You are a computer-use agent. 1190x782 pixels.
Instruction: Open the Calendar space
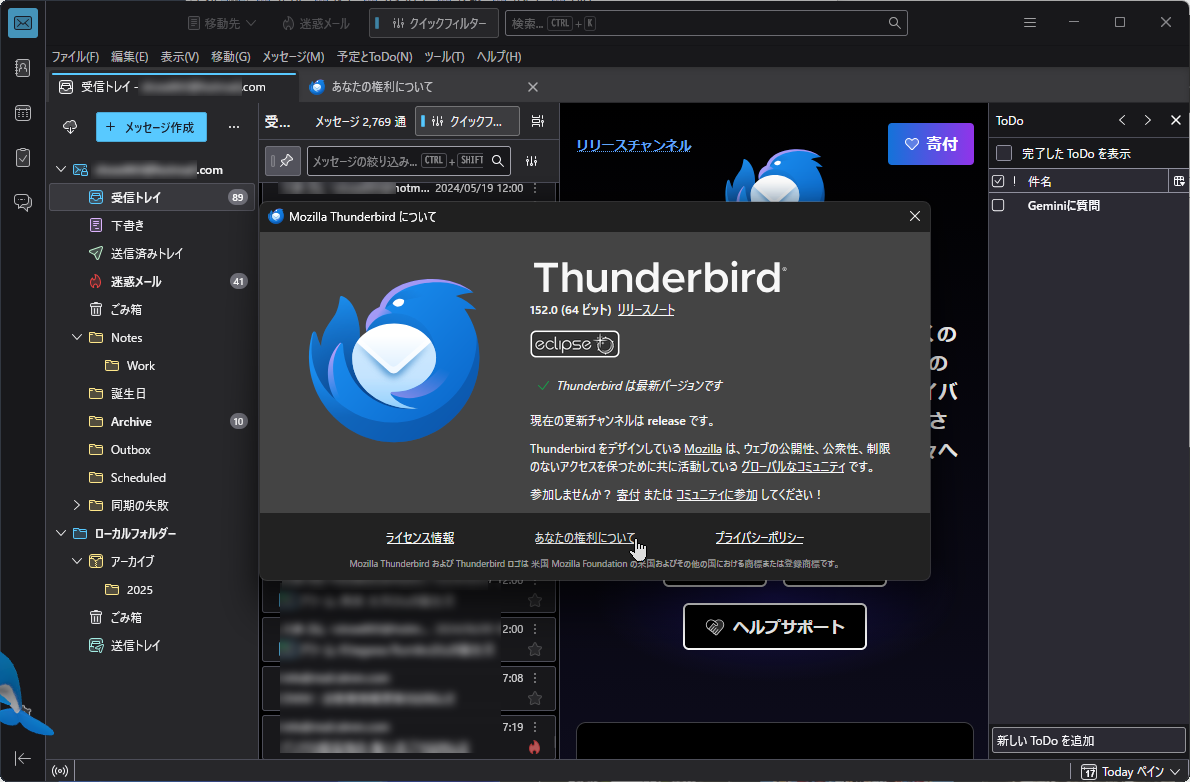pos(23,113)
